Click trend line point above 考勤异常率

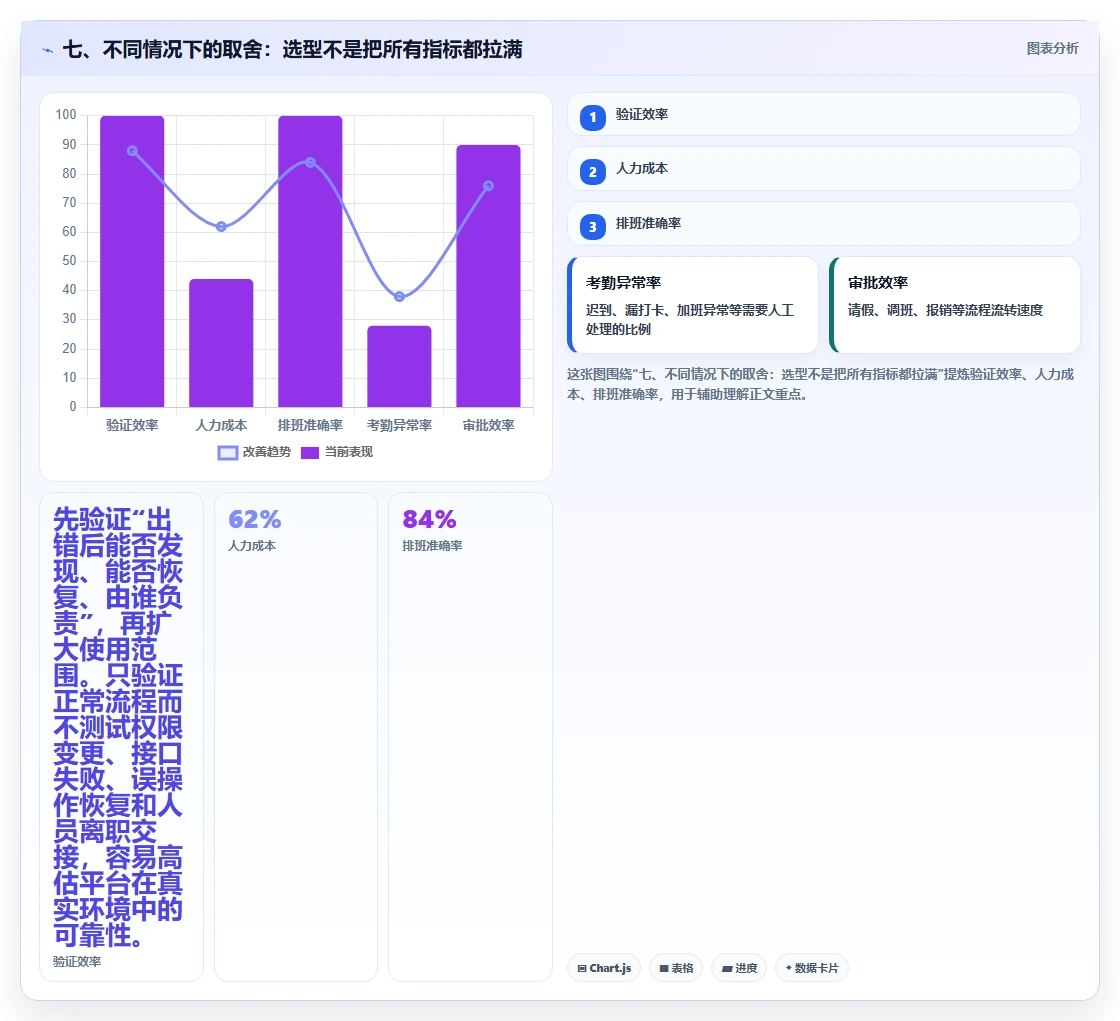tap(399, 297)
